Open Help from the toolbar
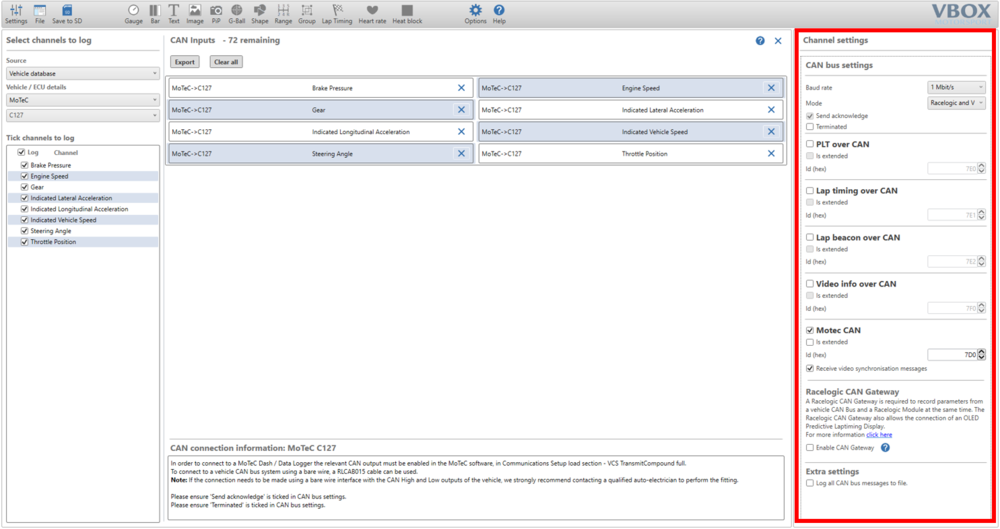Viewport: 1000px width, 529px height. click(499, 13)
